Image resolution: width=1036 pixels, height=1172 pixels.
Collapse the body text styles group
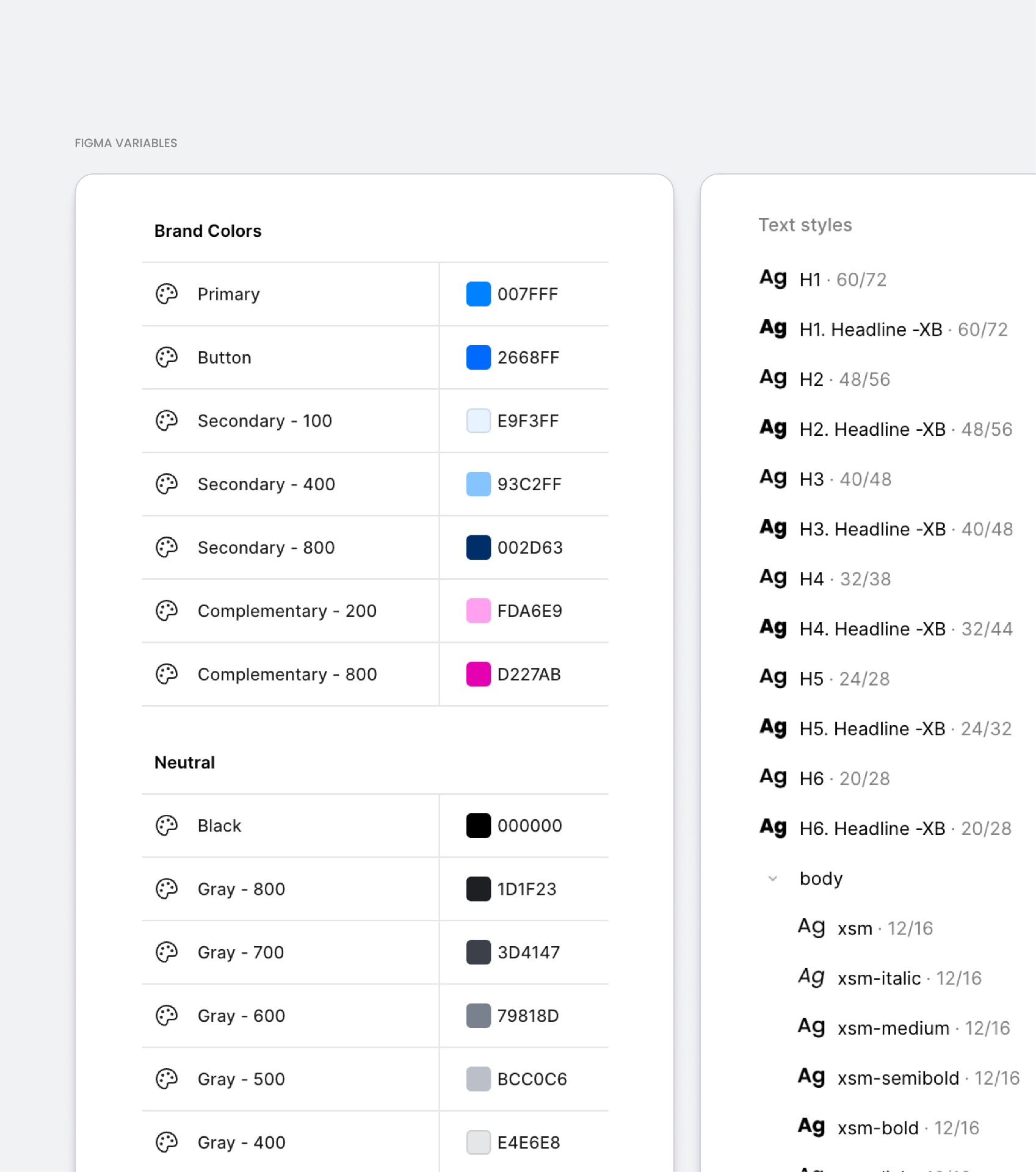point(773,878)
